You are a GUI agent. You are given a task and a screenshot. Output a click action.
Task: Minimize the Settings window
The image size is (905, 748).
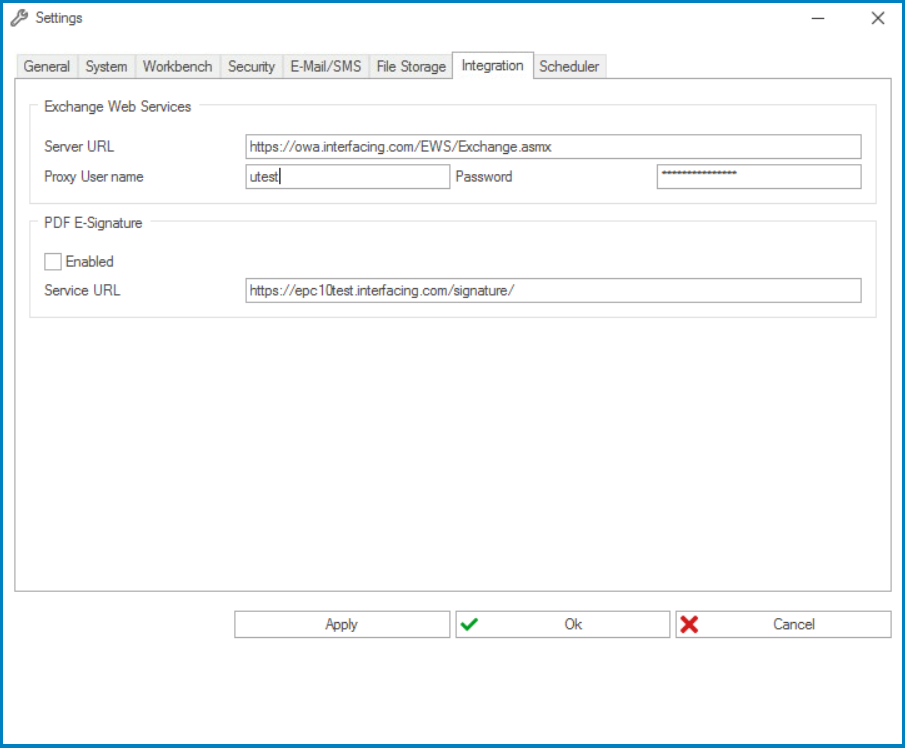point(818,18)
